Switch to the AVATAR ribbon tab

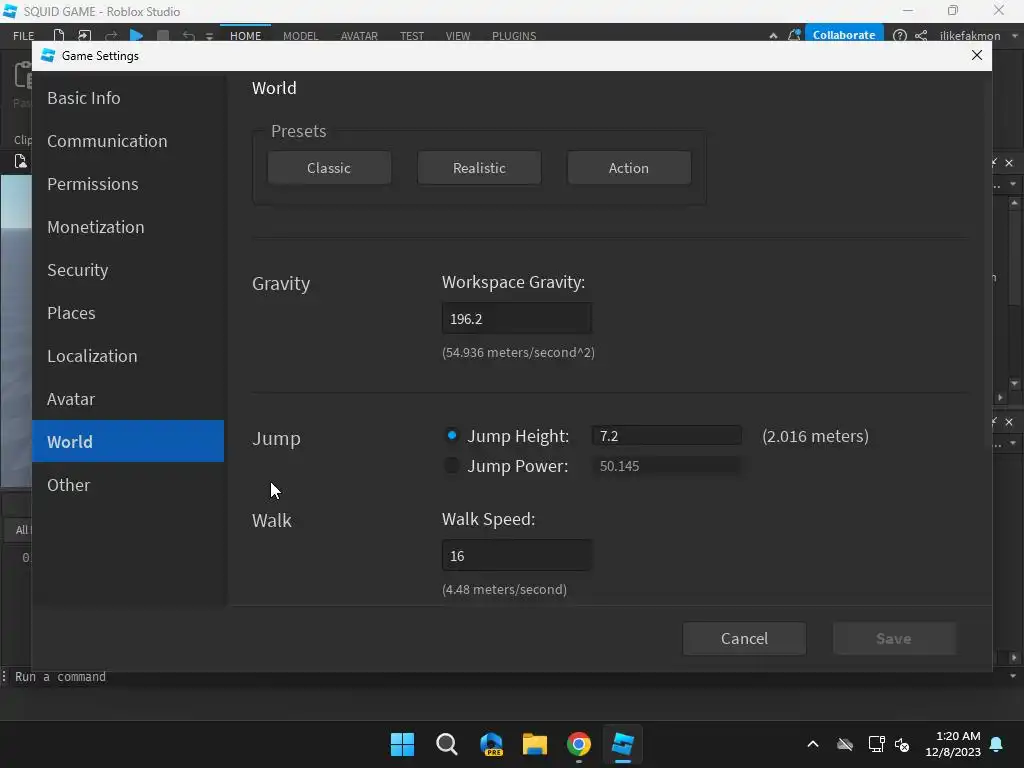tap(359, 36)
